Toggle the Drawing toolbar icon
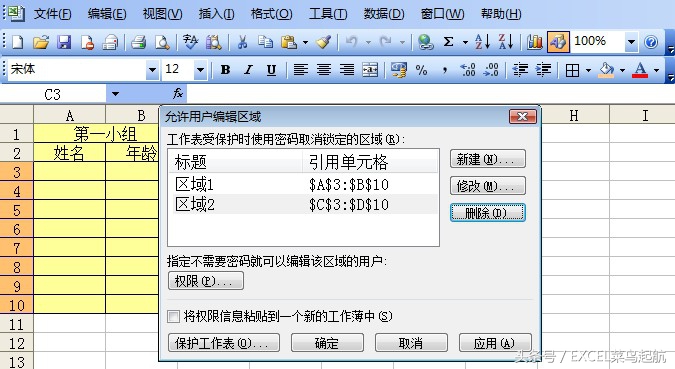The height and width of the screenshot is (369, 675). 558,42
